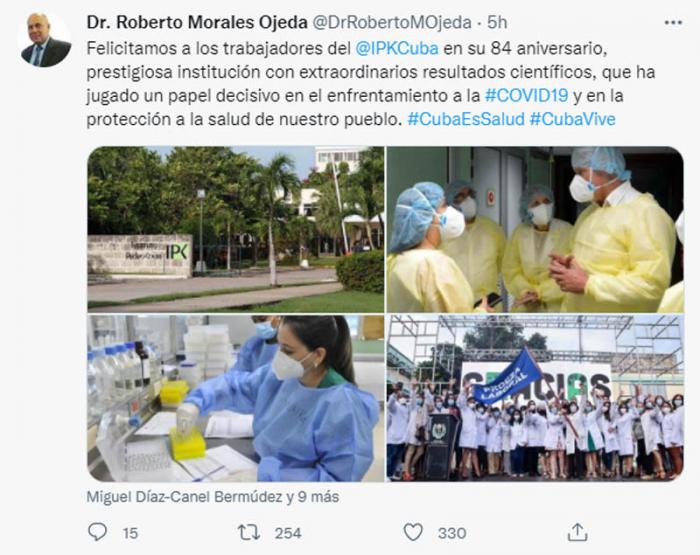This screenshot has width=700, height=555.
Task: Follow the #COVID19 hashtag link
Action: (x=526, y=96)
